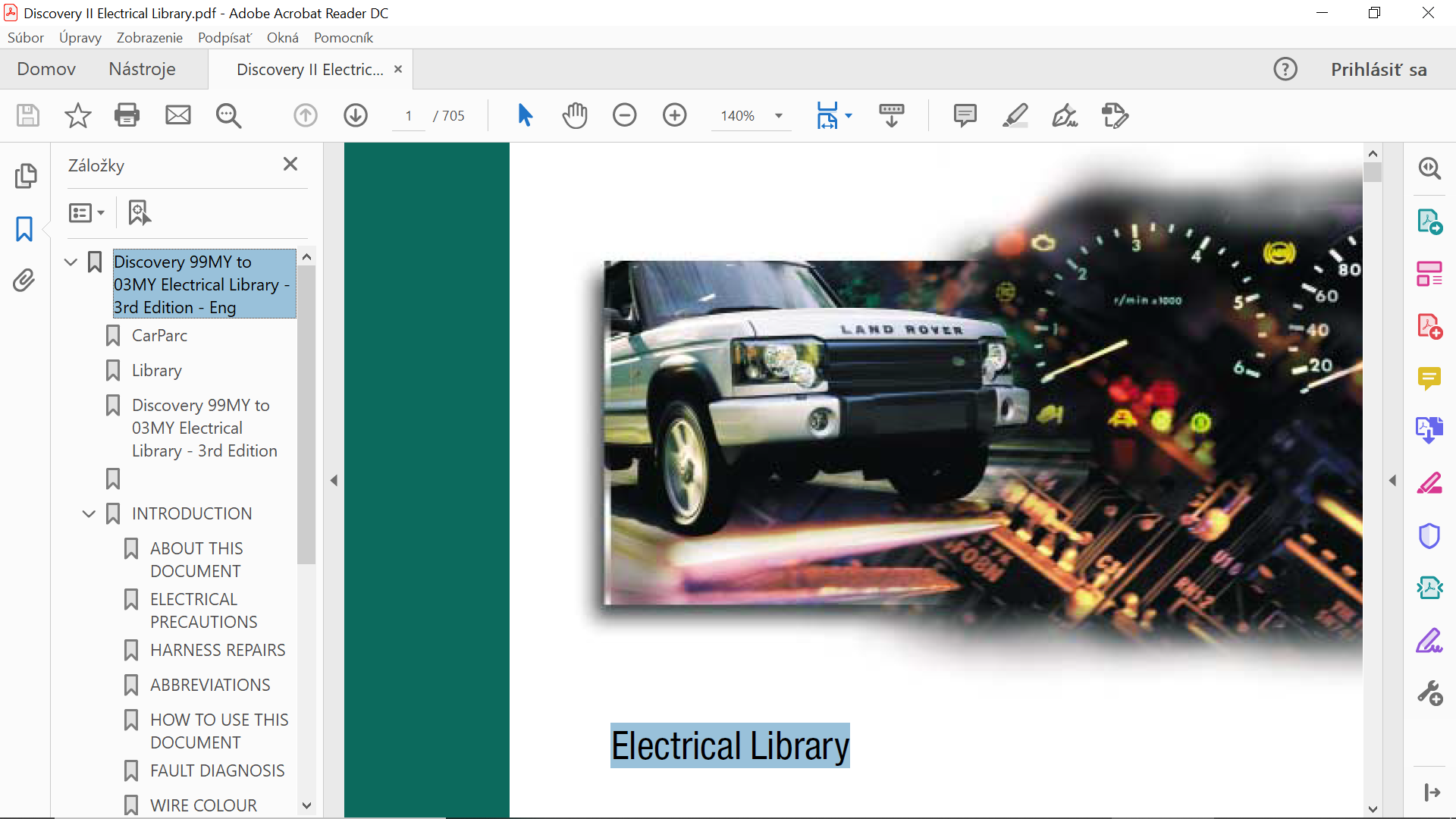Send file by email envelope icon
Image resolution: width=1456 pixels, height=819 pixels.
[x=178, y=115]
